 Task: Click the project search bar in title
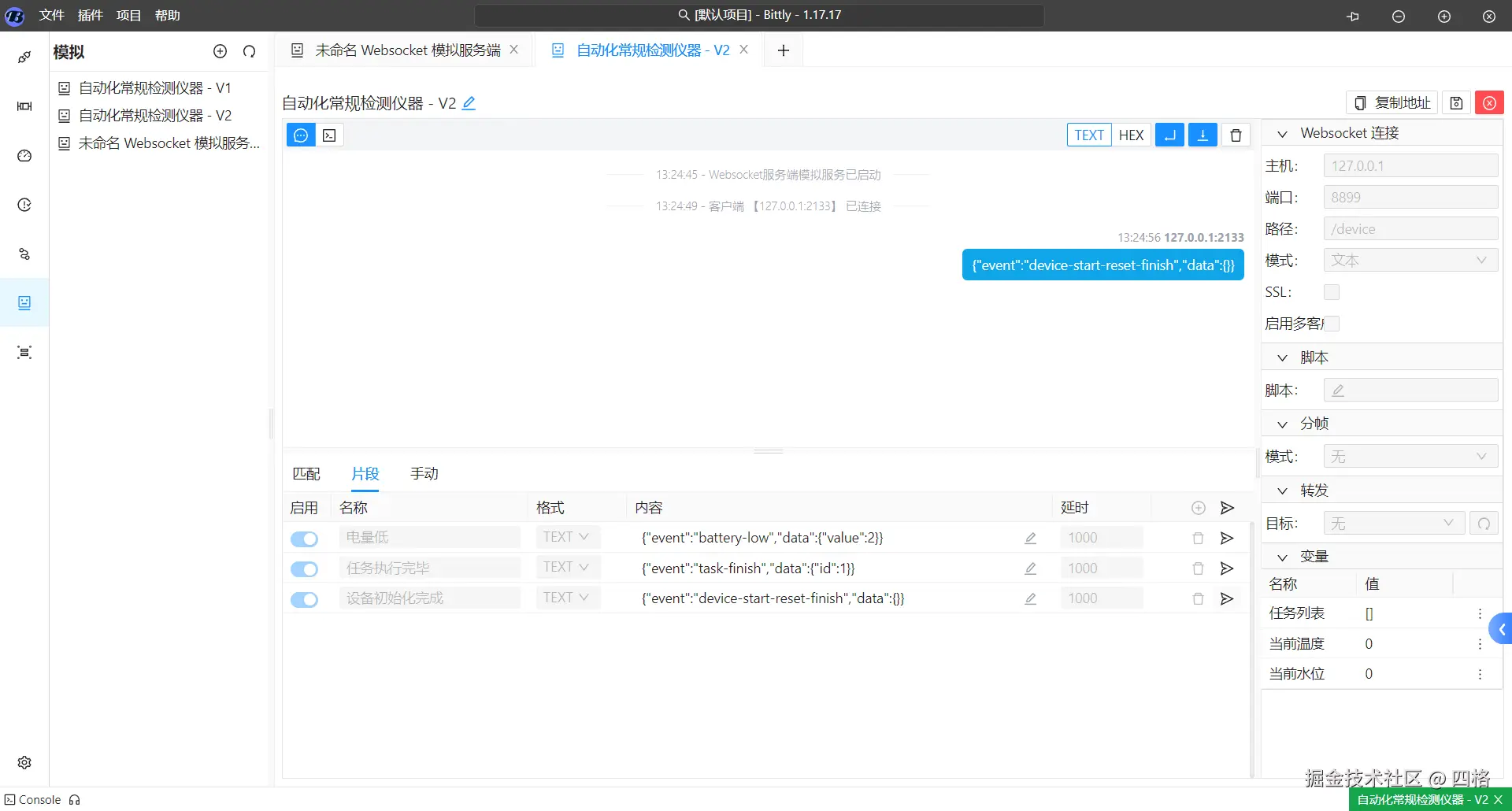759,15
